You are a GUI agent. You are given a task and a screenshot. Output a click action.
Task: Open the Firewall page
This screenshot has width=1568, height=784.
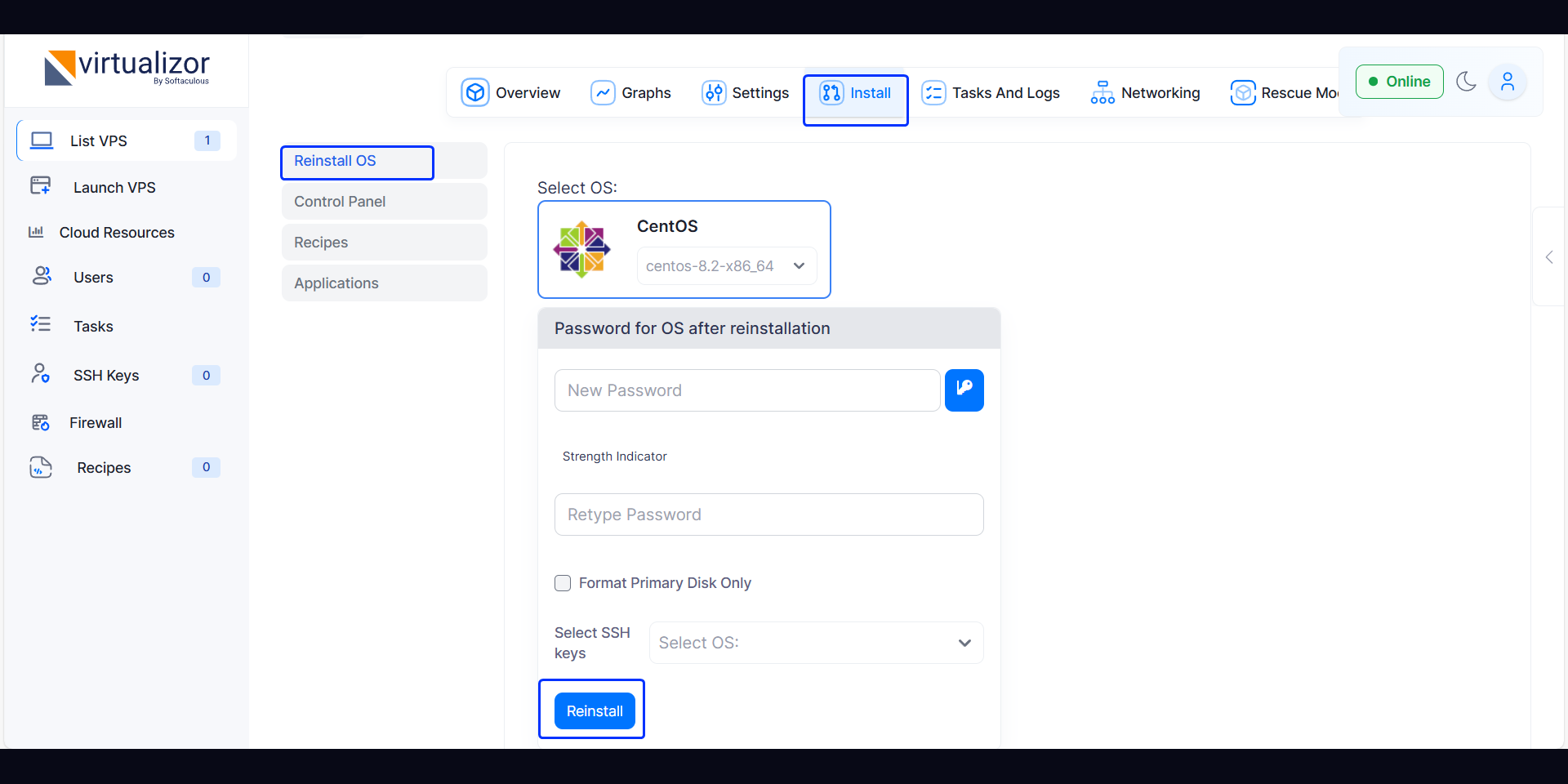click(96, 422)
